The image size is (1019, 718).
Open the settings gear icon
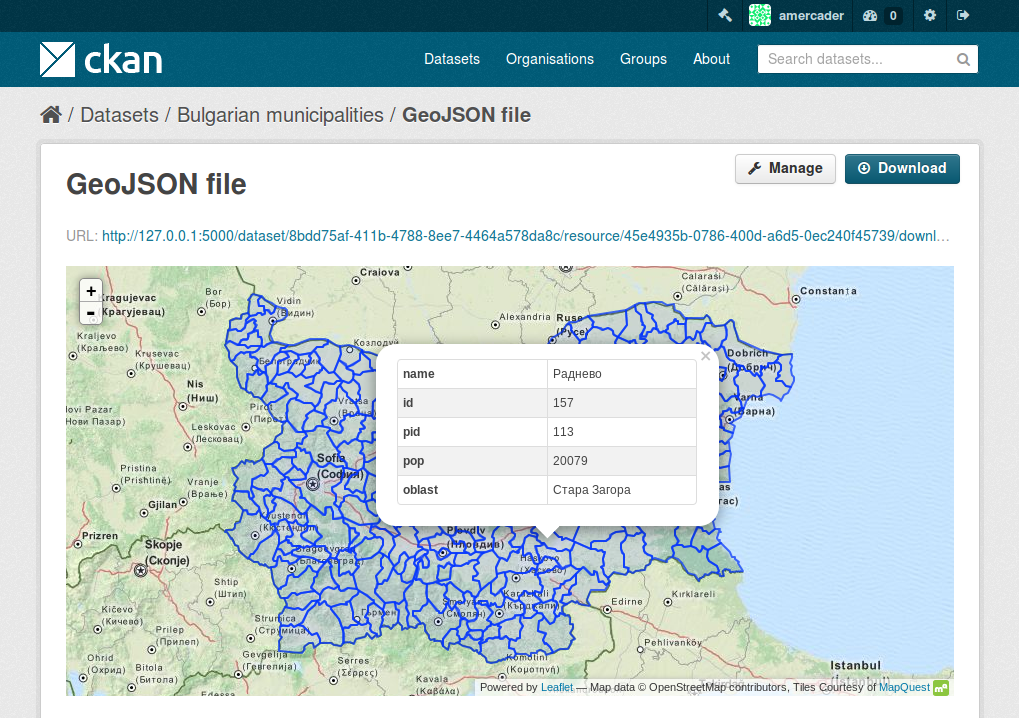pos(930,15)
